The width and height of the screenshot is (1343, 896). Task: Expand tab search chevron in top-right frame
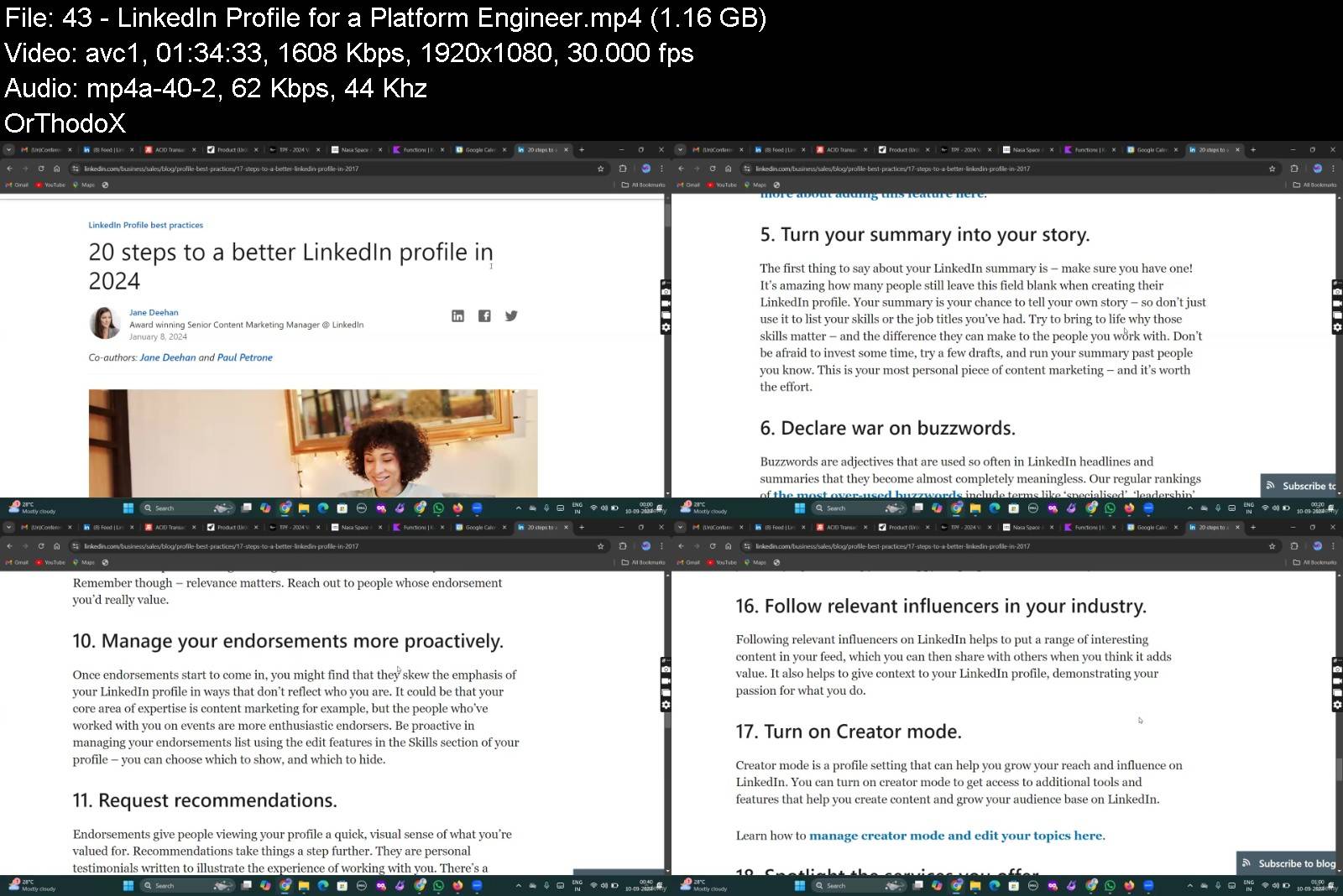click(680, 150)
